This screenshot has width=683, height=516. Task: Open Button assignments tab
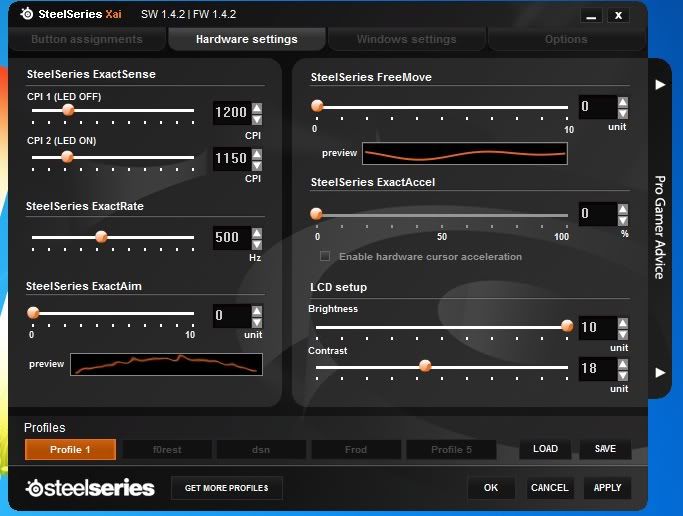[x=87, y=39]
